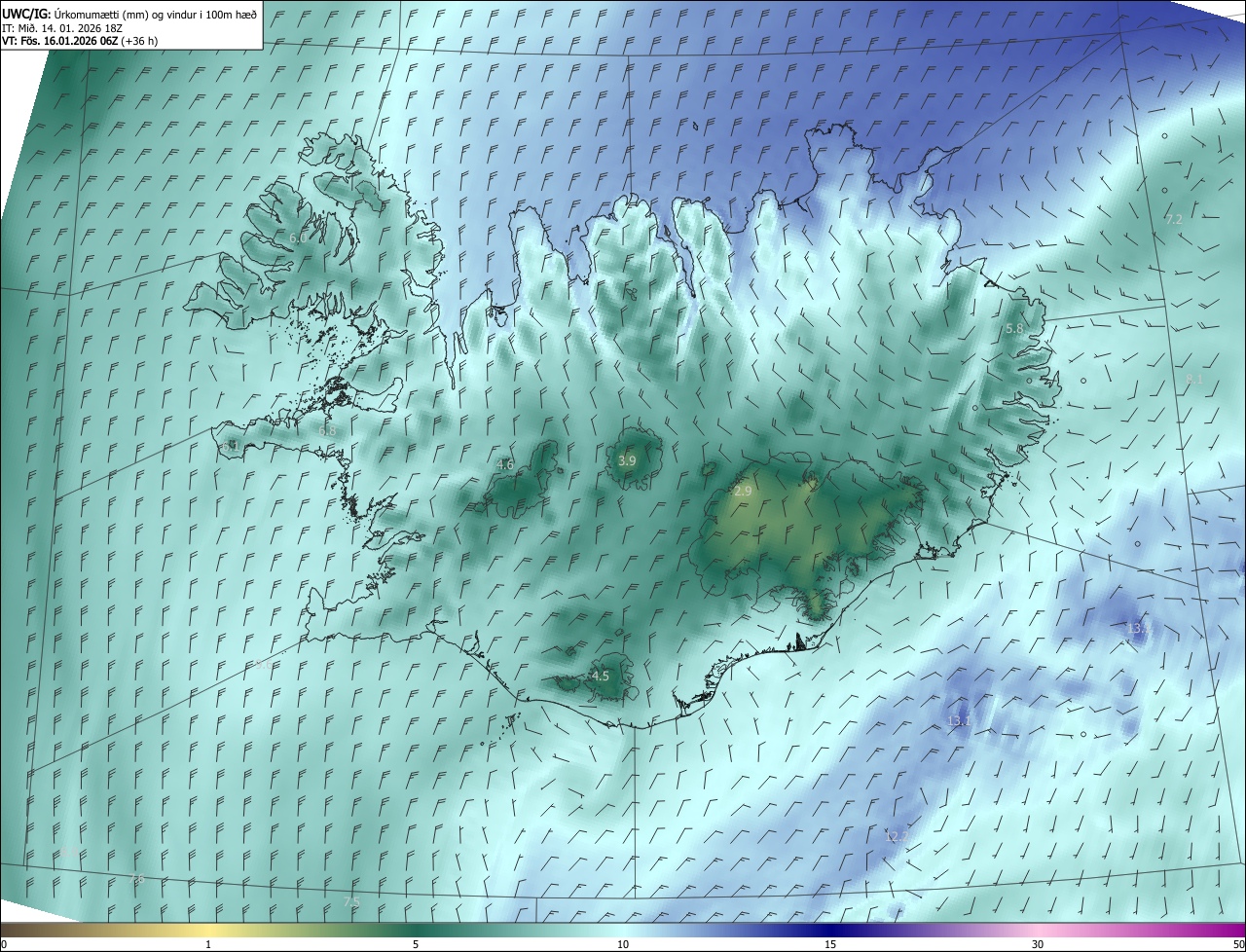Viewport: 1246px width, 952px height.
Task: Click the 15 tick label on the color scale
Action: point(830,945)
